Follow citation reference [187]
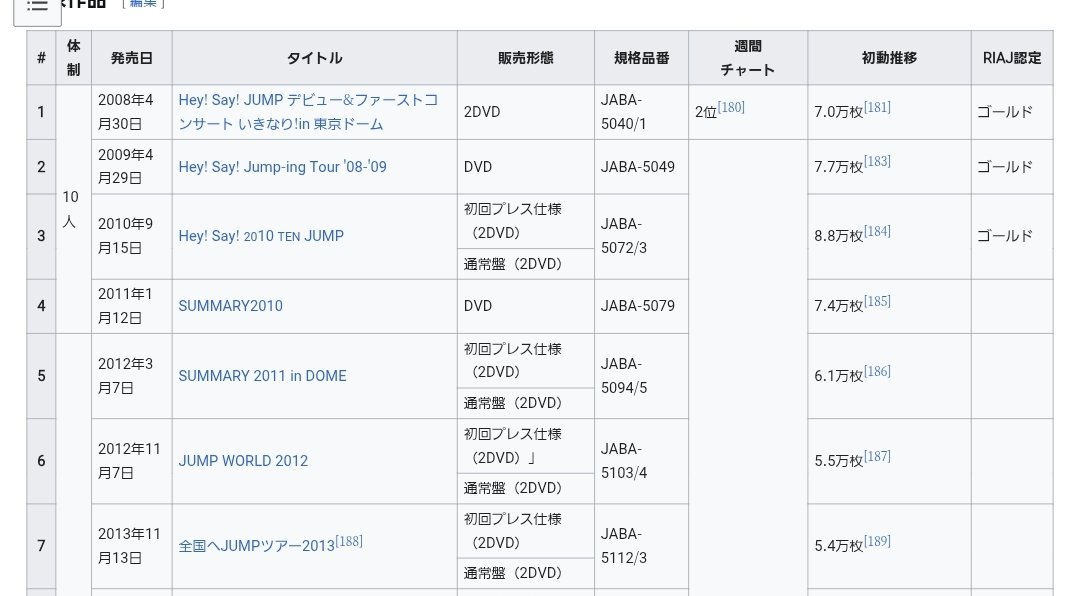The height and width of the screenshot is (596, 1080). (877, 456)
